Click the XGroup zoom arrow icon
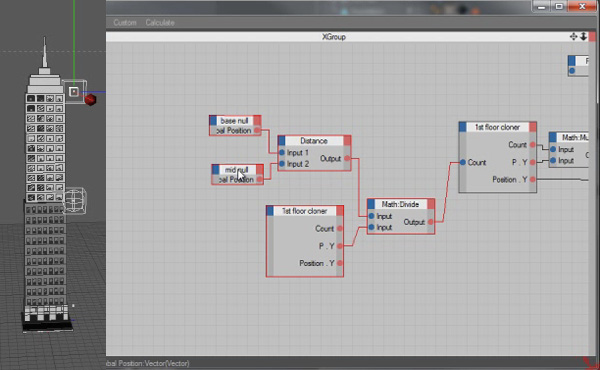This screenshot has height=370, width=600. click(584, 36)
